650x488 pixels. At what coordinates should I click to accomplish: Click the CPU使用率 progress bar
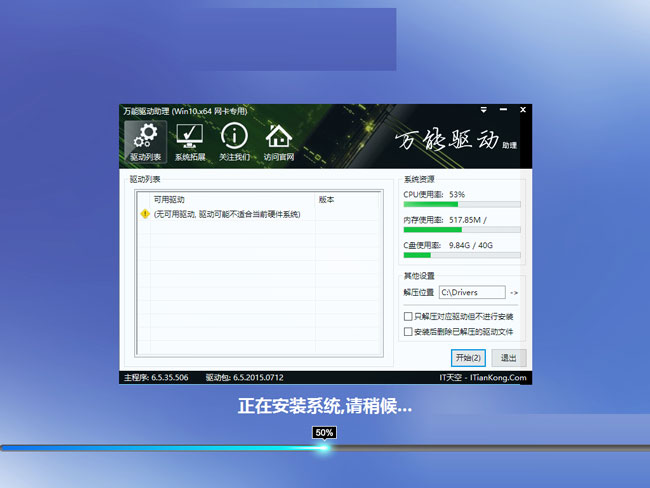click(462, 204)
